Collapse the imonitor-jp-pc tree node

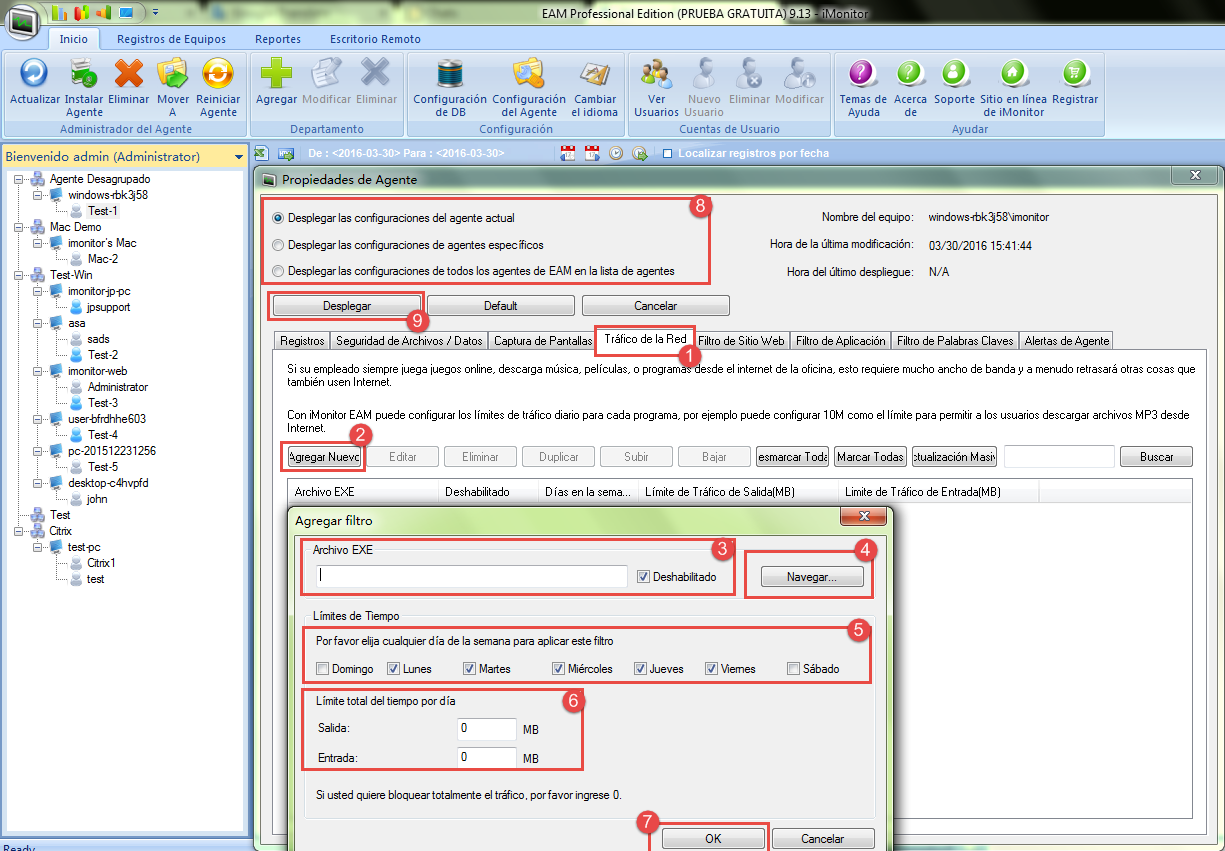37,291
